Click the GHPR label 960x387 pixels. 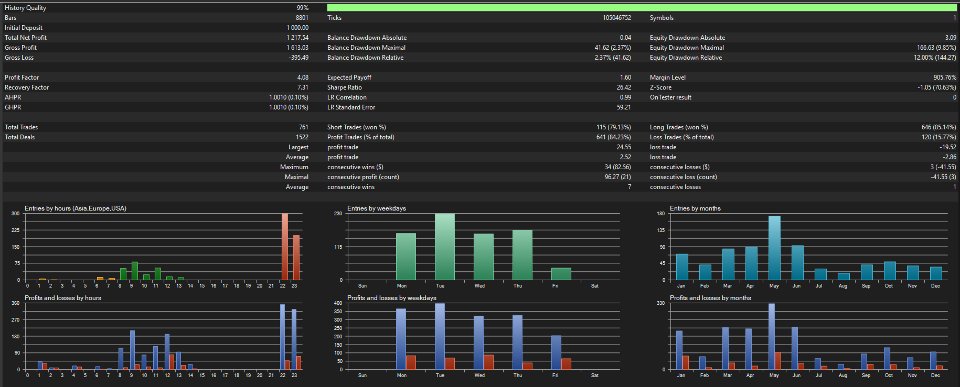pyautogui.click(x=12, y=107)
